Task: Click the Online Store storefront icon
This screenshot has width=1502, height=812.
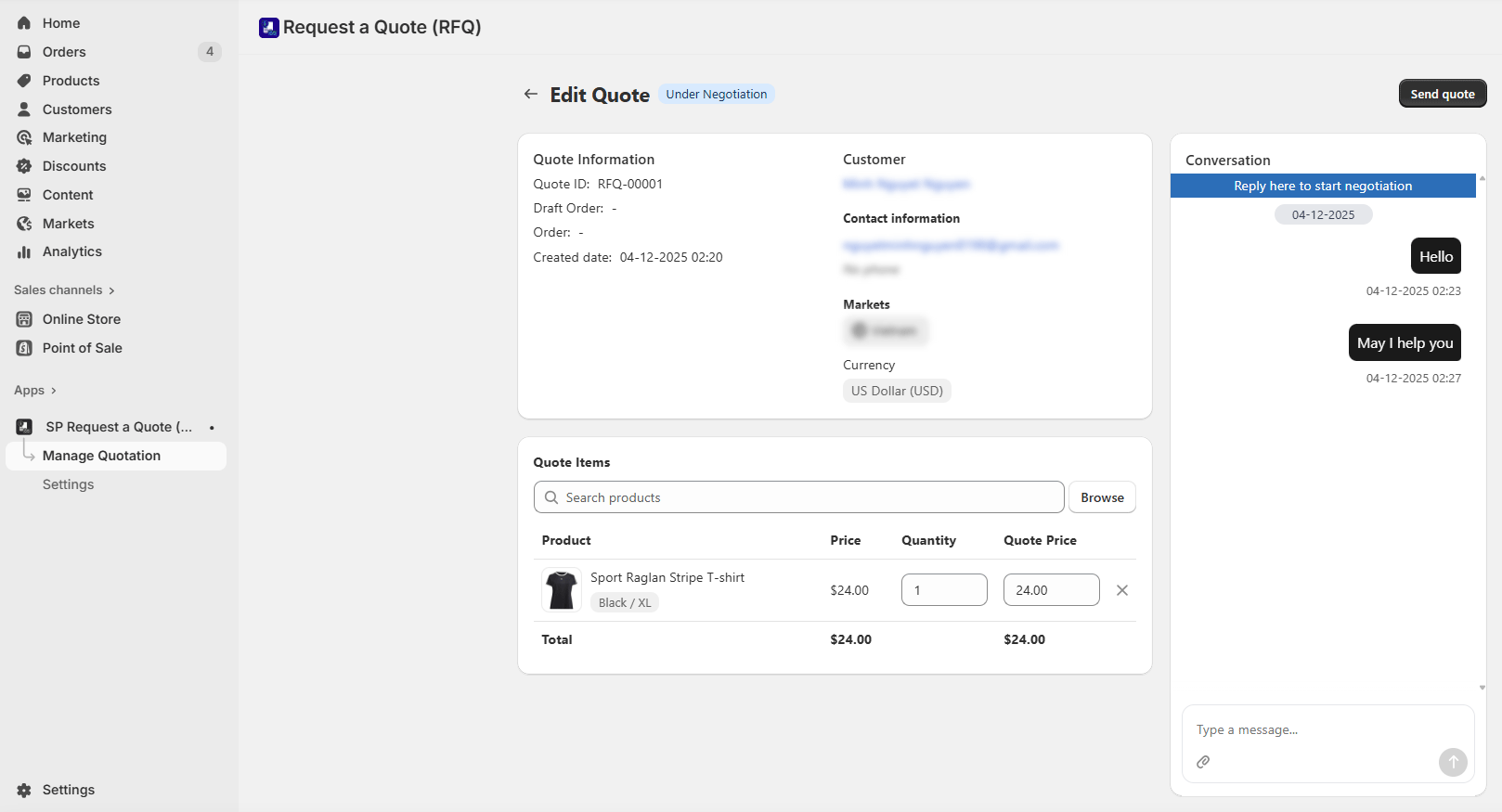Action: (x=24, y=319)
